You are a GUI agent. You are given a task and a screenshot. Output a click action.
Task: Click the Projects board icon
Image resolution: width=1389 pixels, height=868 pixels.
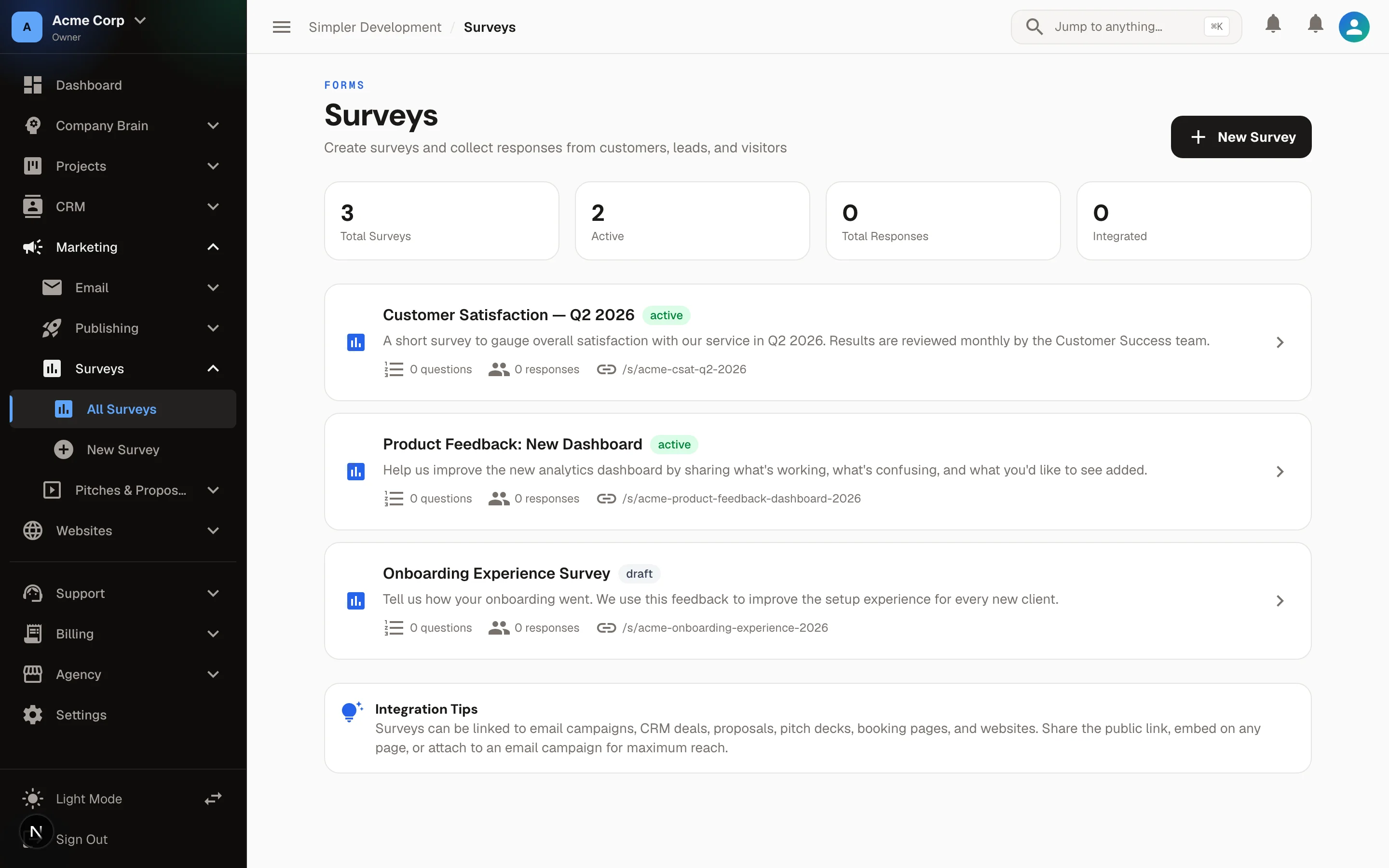[33, 166]
